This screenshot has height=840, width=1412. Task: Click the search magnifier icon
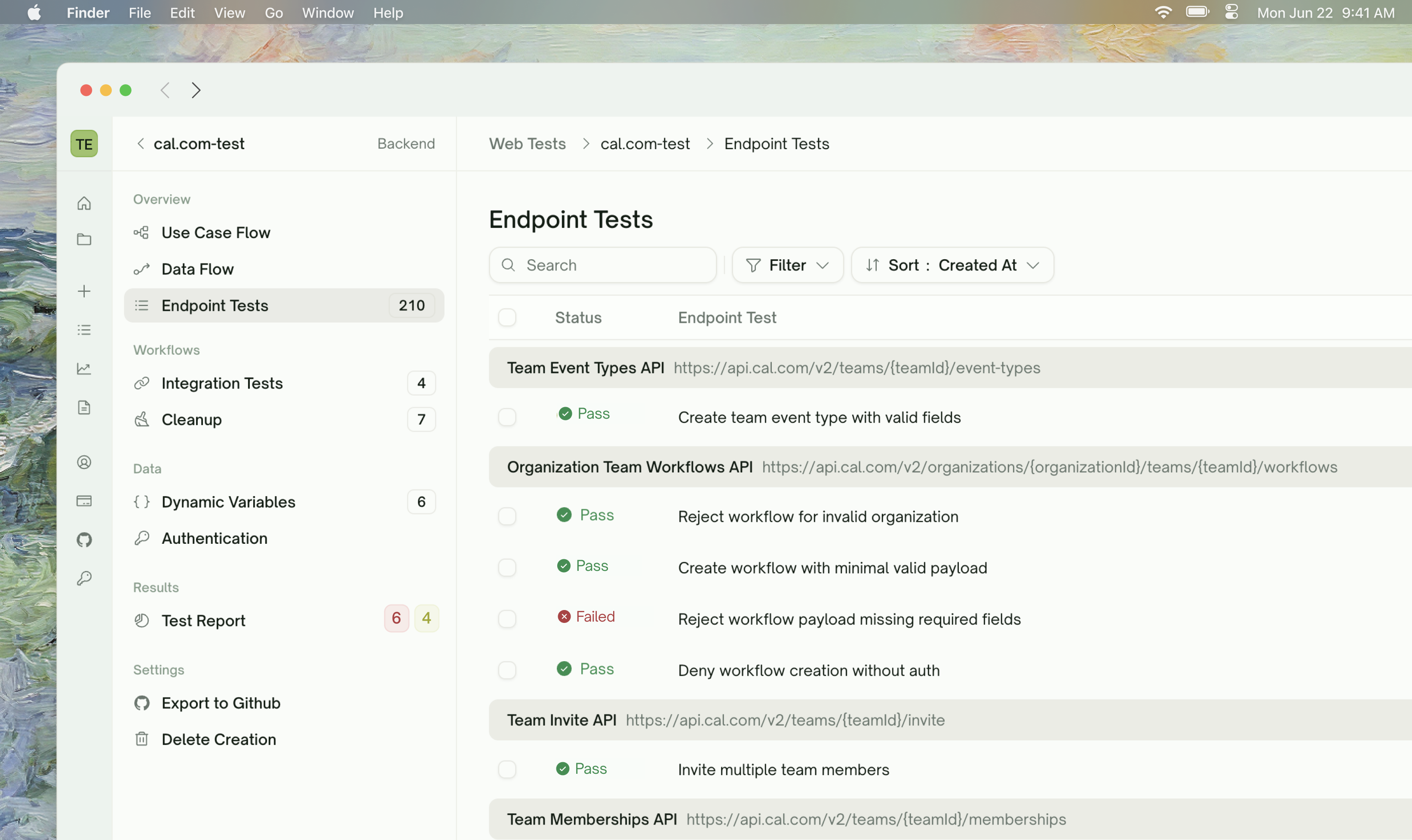coord(508,265)
